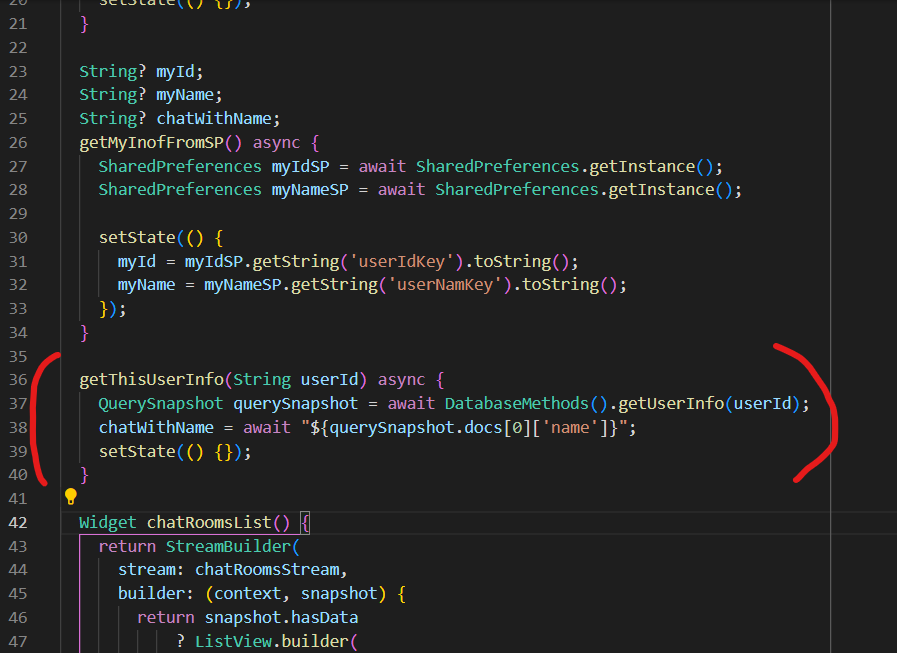Click the Widget keyword on line 42
This screenshot has height=653, width=897.
point(108,522)
